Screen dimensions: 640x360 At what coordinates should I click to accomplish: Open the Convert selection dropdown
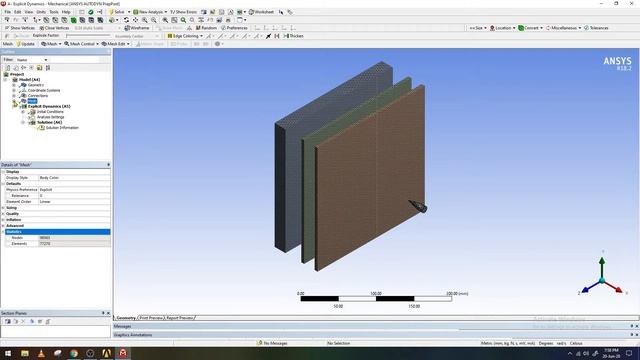click(x=531, y=28)
